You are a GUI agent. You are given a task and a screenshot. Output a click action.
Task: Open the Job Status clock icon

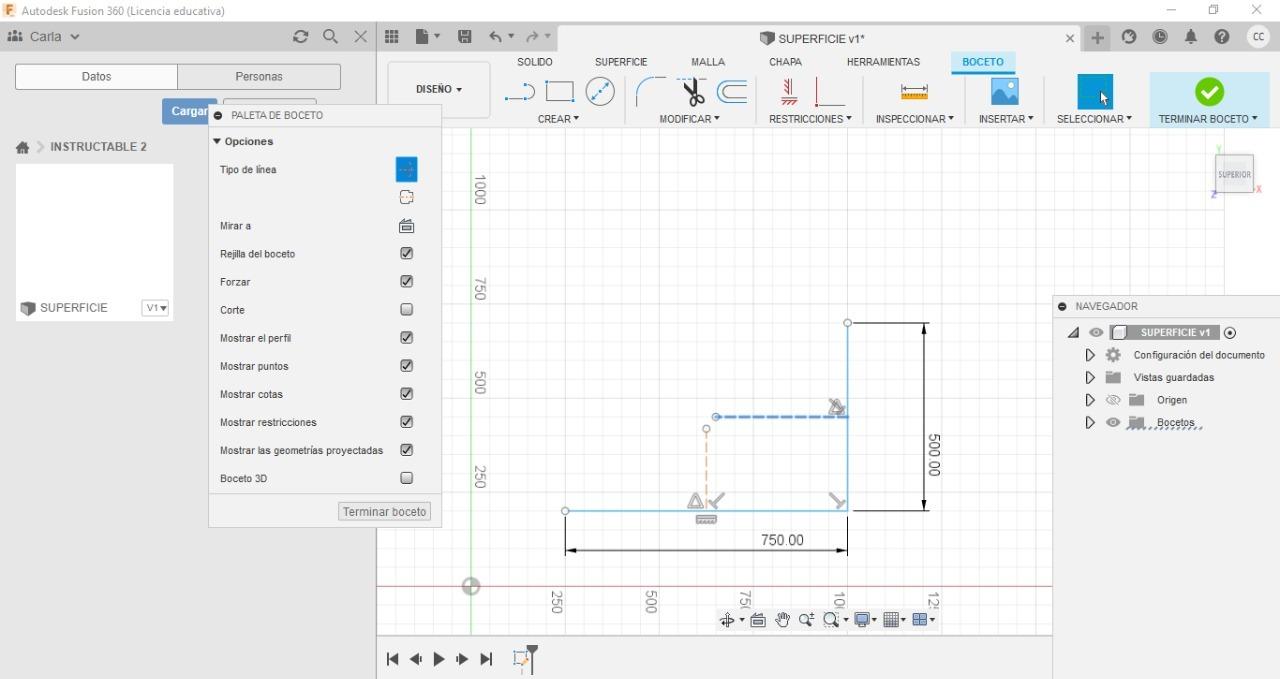[x=1160, y=37]
